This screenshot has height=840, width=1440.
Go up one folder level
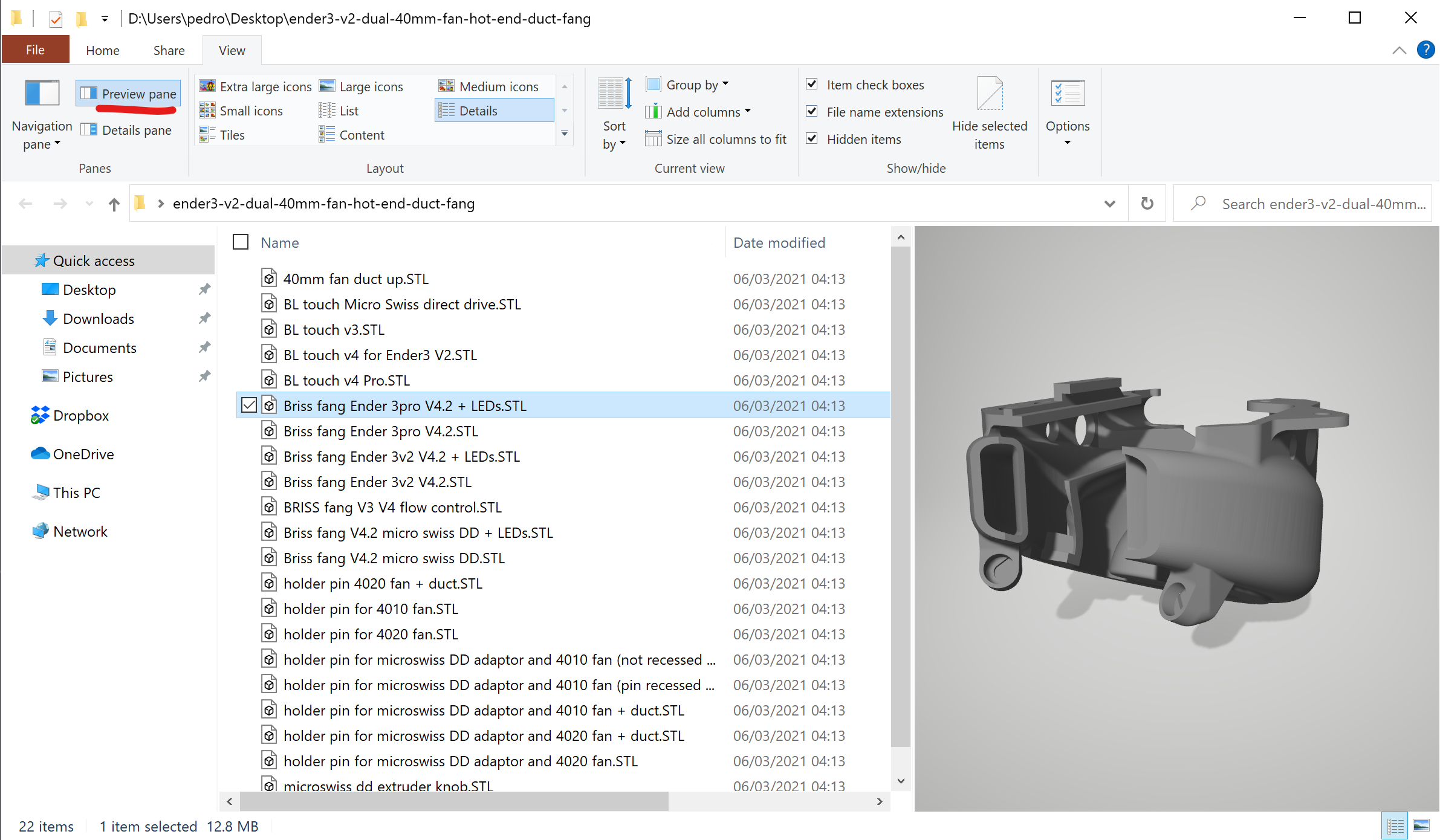click(114, 204)
